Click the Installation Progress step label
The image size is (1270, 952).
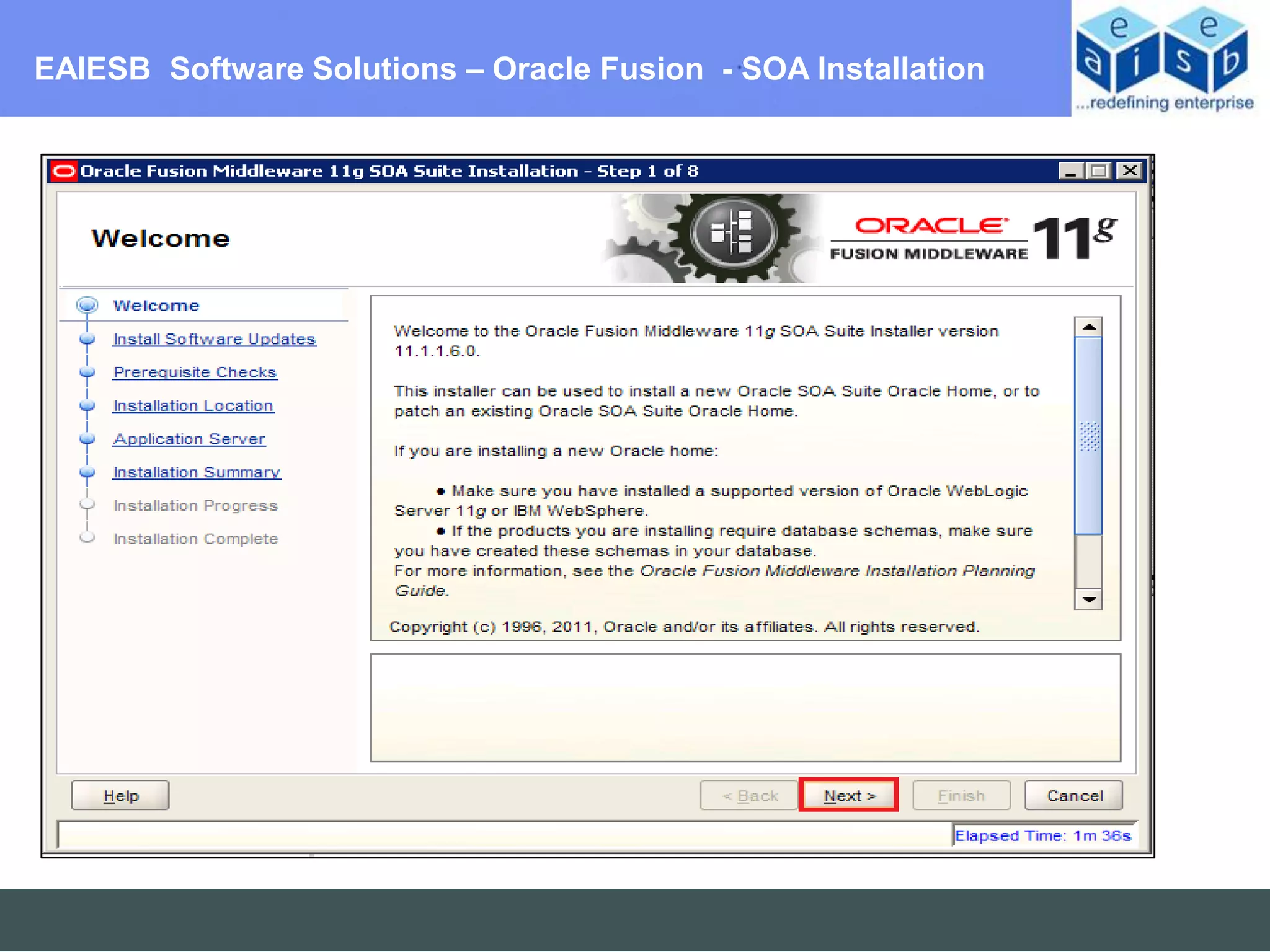pos(195,506)
